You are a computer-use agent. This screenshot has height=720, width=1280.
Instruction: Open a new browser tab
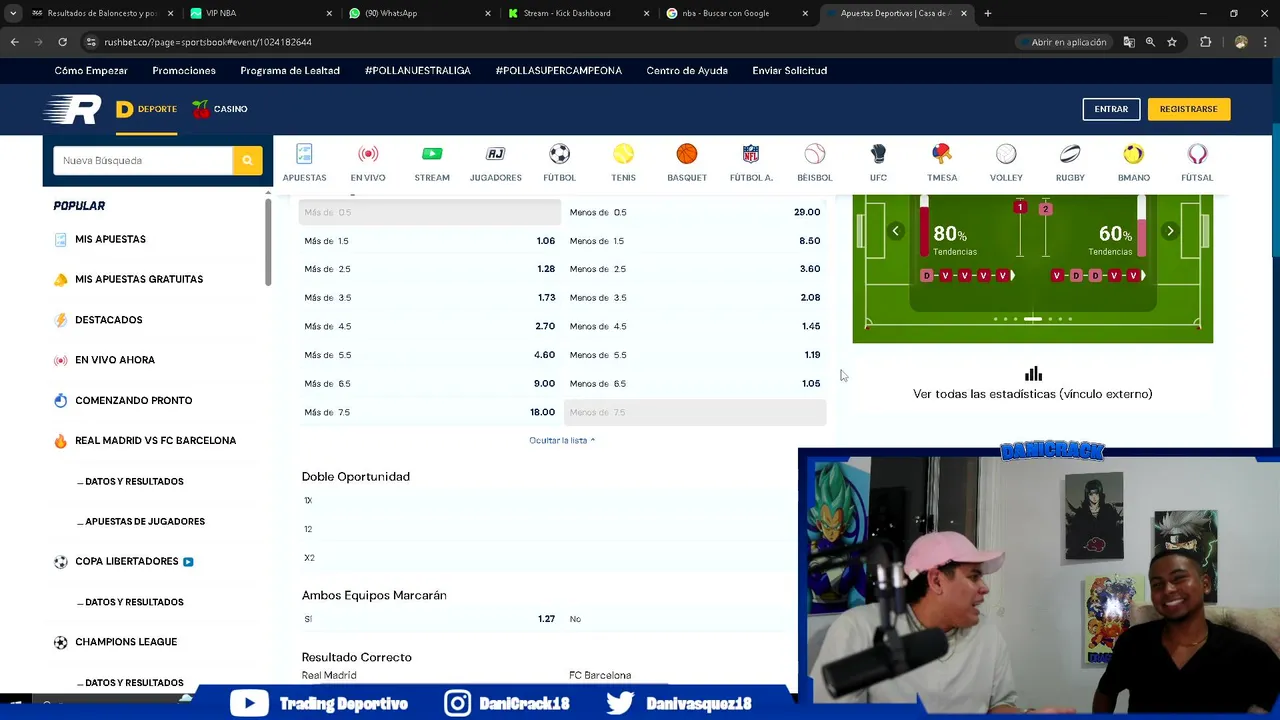(988, 13)
